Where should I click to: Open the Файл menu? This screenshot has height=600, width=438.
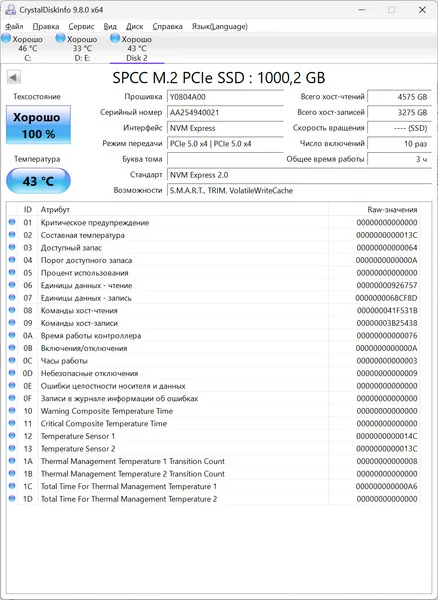[x=14, y=26]
